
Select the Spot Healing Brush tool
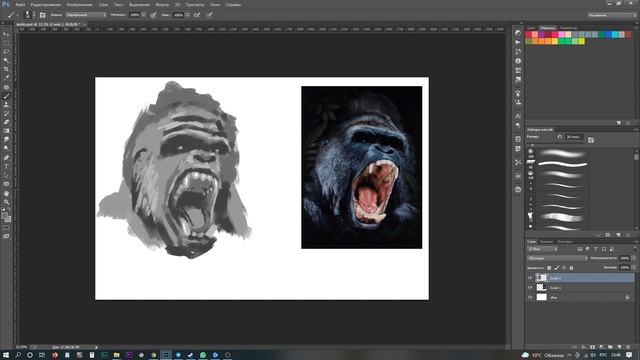coord(6,87)
